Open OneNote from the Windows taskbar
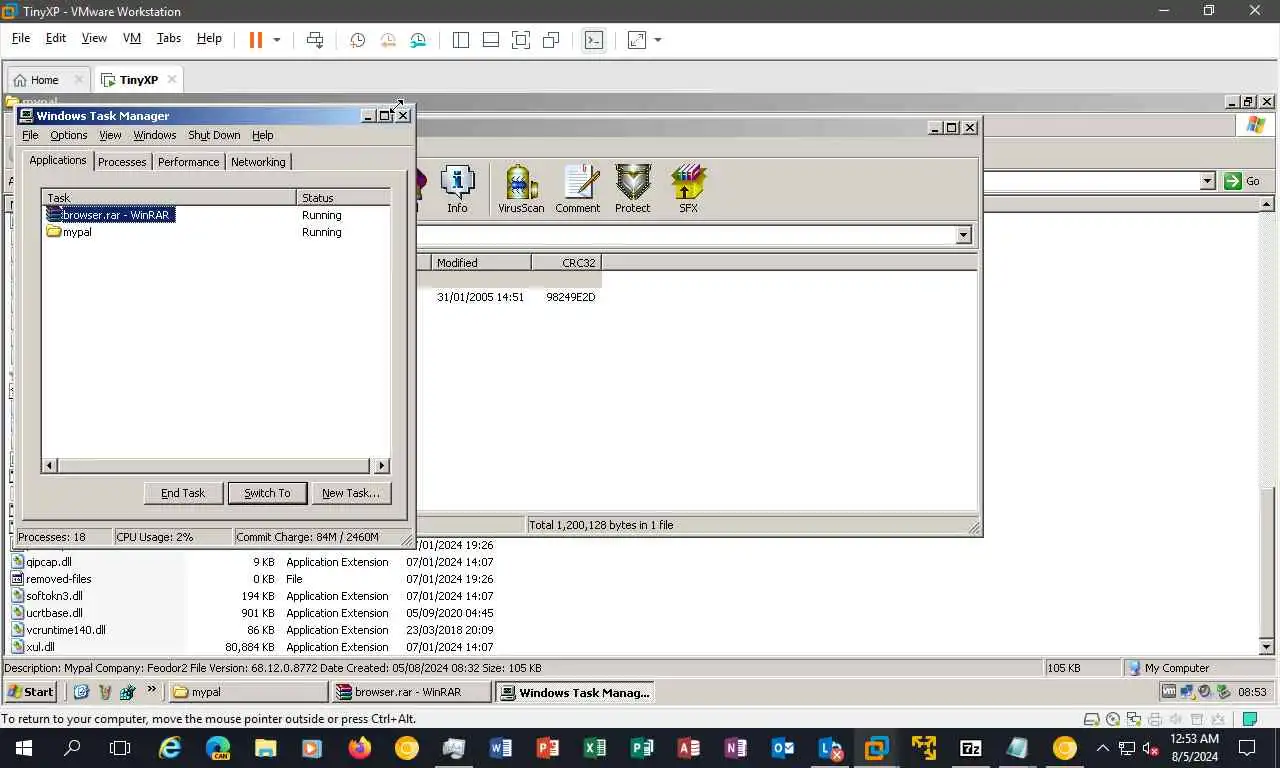 pos(736,747)
